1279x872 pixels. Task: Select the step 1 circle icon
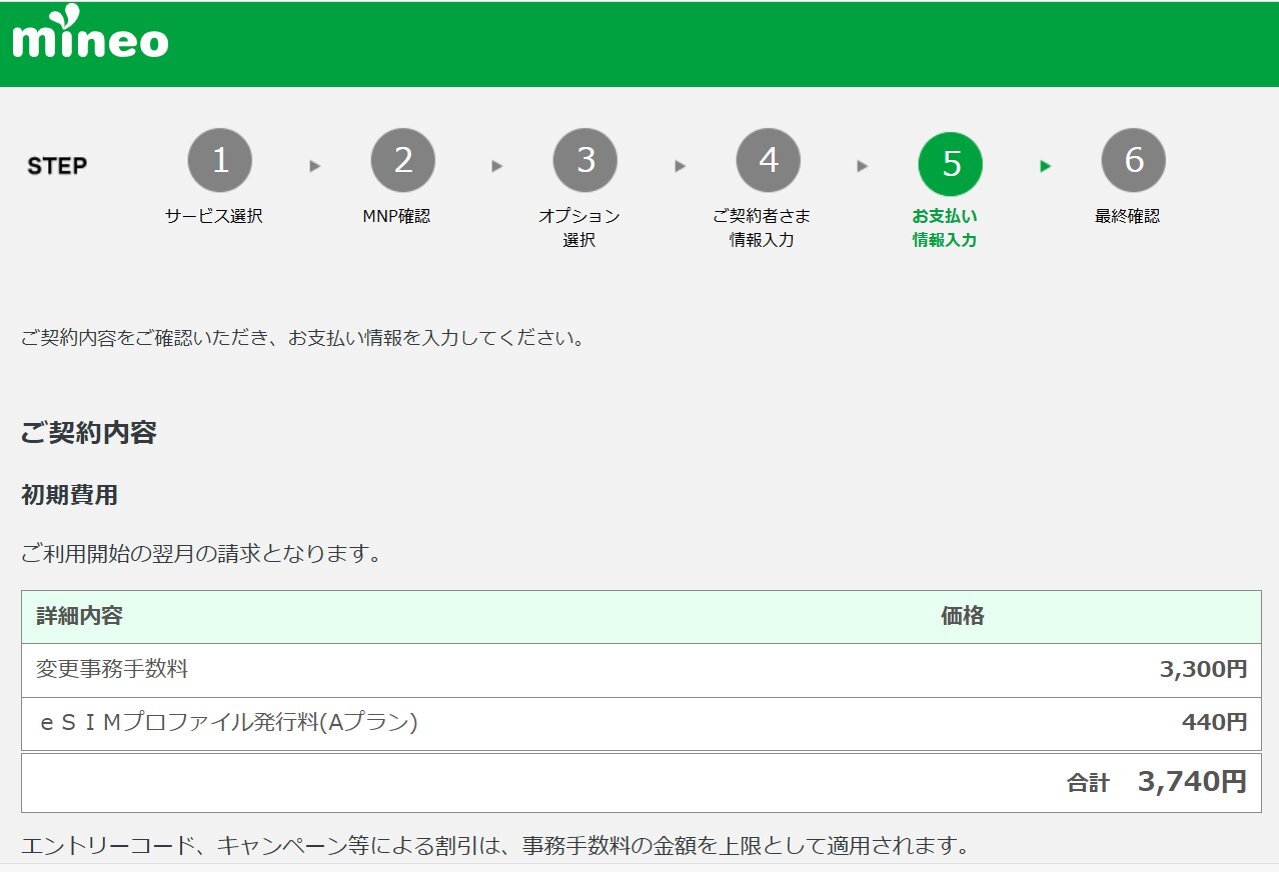220,161
